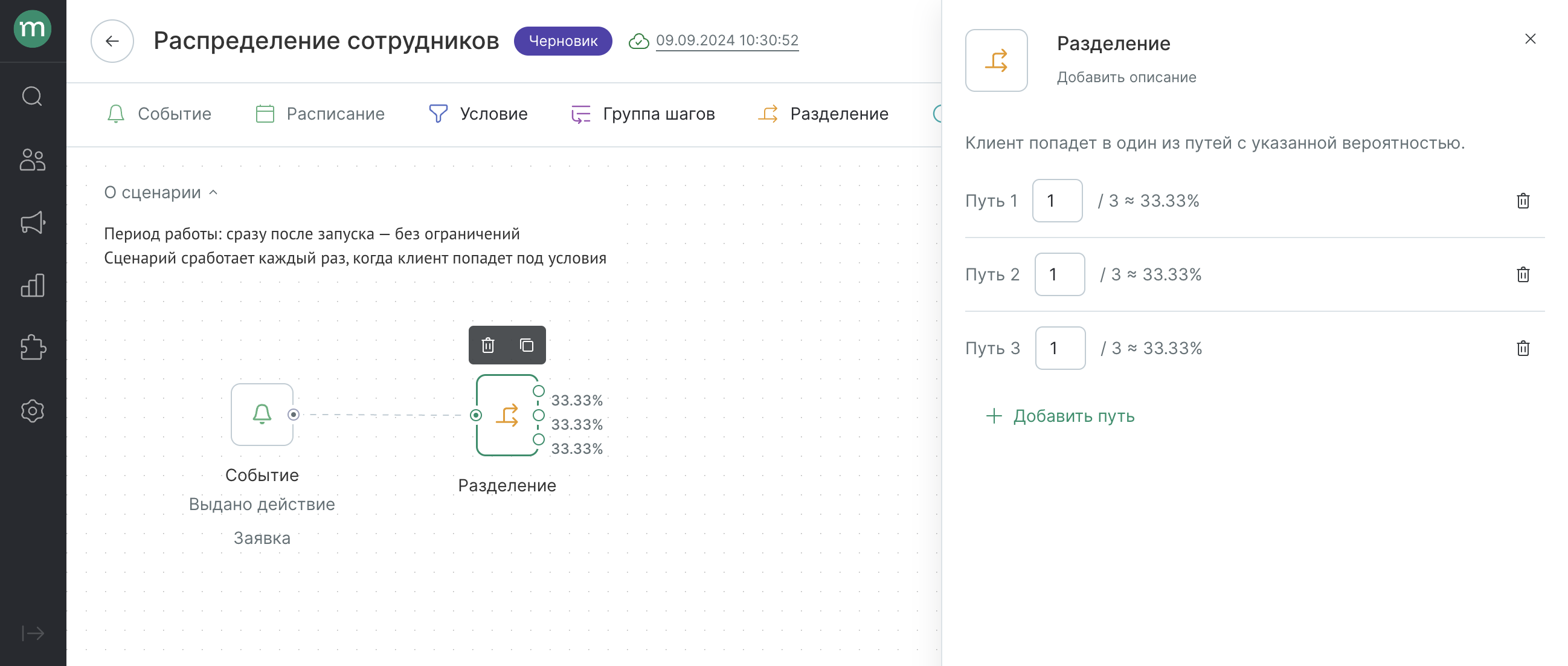Edit the Разделение title in panel
This screenshot has height=666, width=1568.
pyautogui.click(x=1113, y=44)
